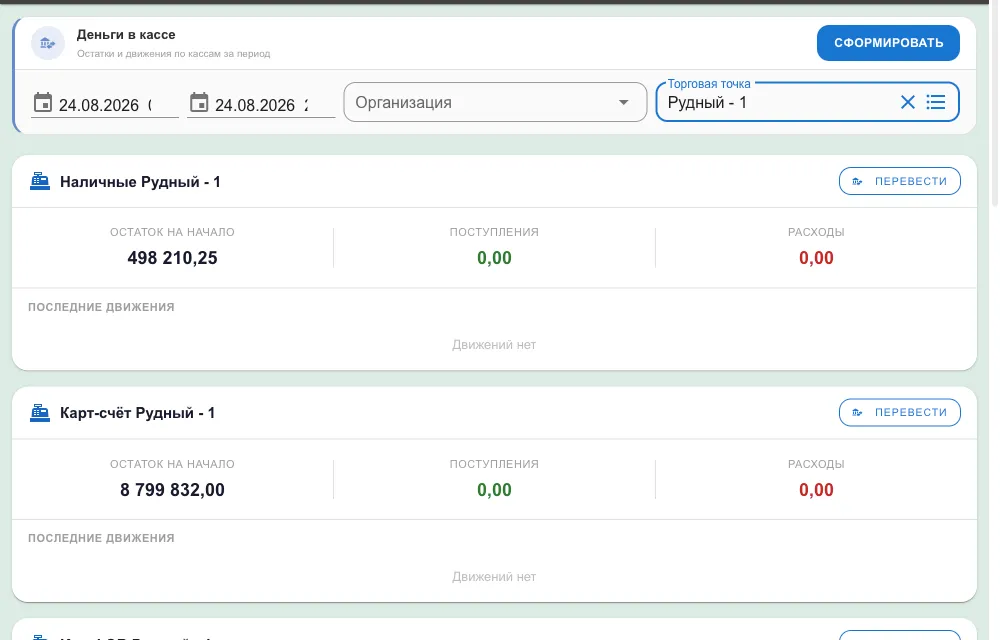This screenshot has height=640, width=1000.
Task: Clear the Торговая точка field value
Action: click(908, 102)
